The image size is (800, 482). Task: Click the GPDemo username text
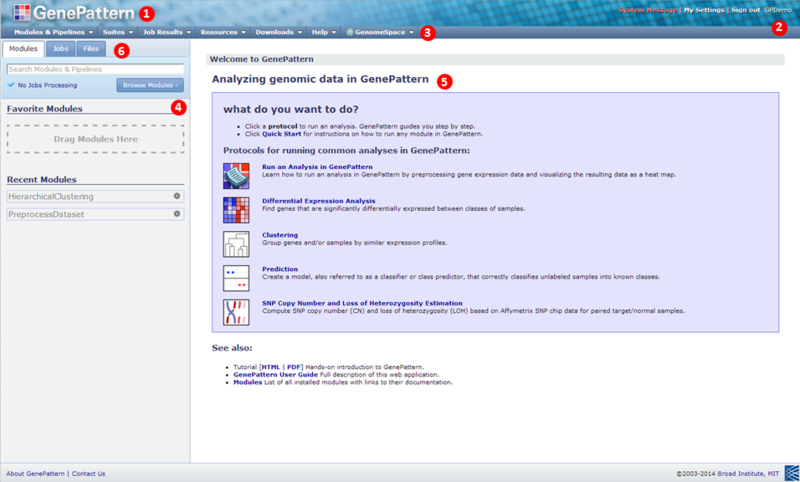tap(778, 10)
